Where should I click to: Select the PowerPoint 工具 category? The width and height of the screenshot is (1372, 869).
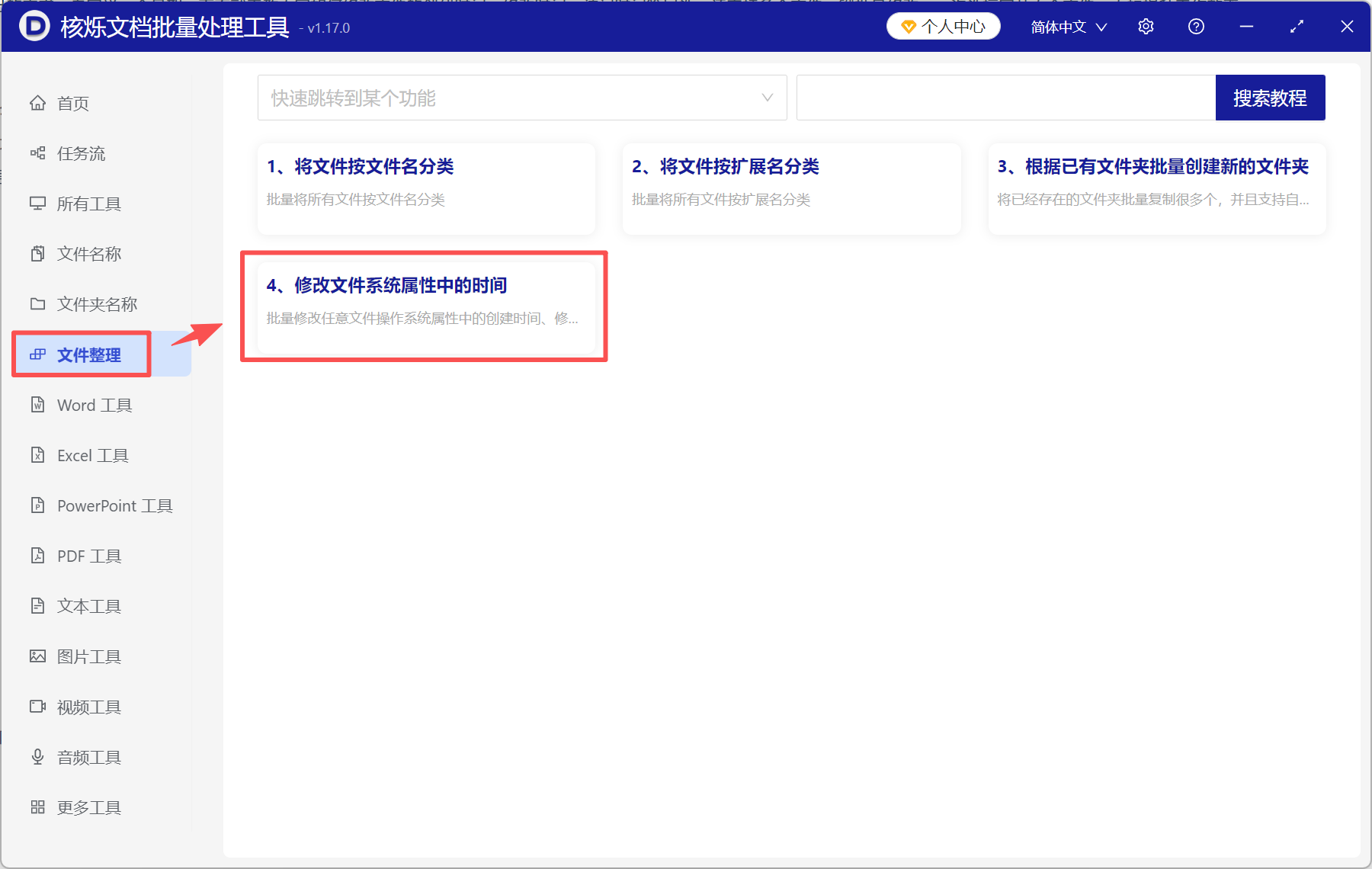[x=114, y=505]
